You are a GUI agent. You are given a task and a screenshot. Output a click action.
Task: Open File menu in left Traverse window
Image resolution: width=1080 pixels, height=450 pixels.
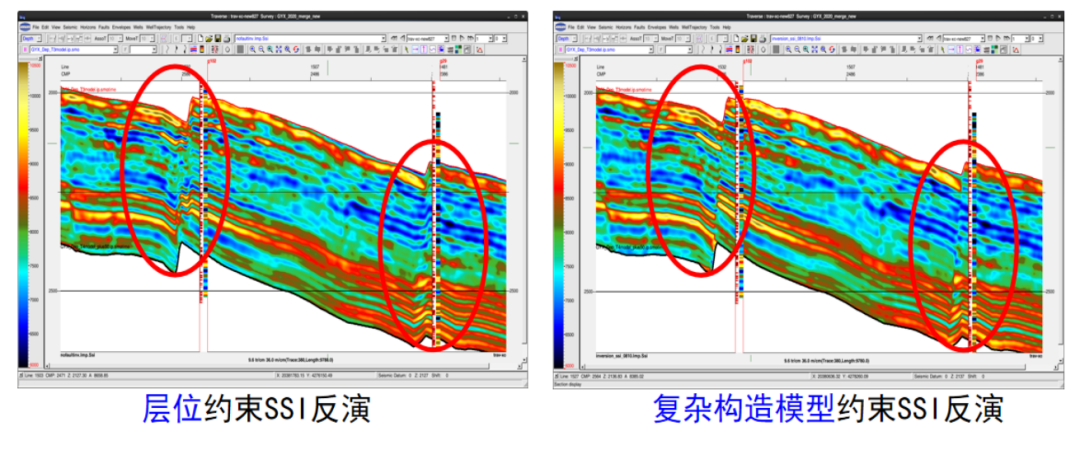[36, 27]
